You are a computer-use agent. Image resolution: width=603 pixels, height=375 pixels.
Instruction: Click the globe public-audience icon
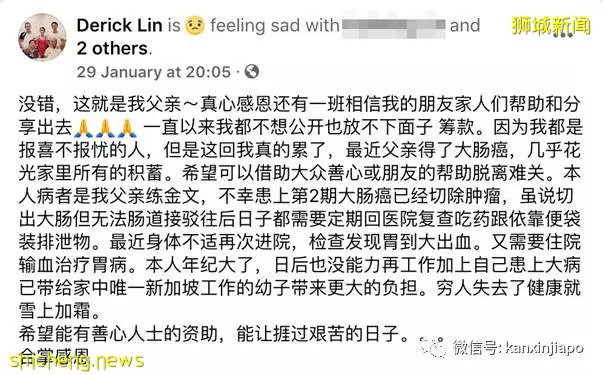pyautogui.click(x=252, y=72)
